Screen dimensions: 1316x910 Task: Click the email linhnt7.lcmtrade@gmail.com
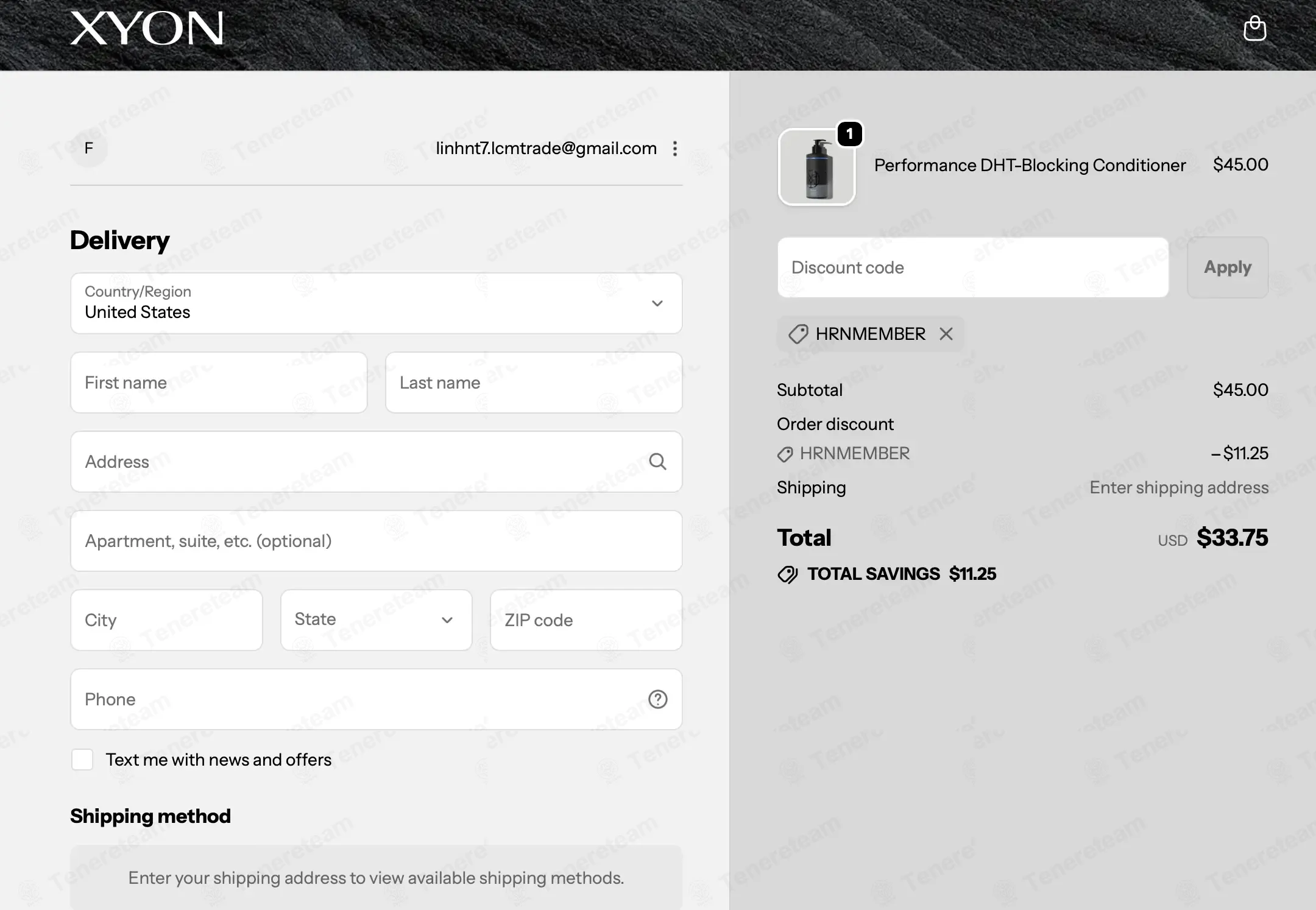tap(546, 148)
